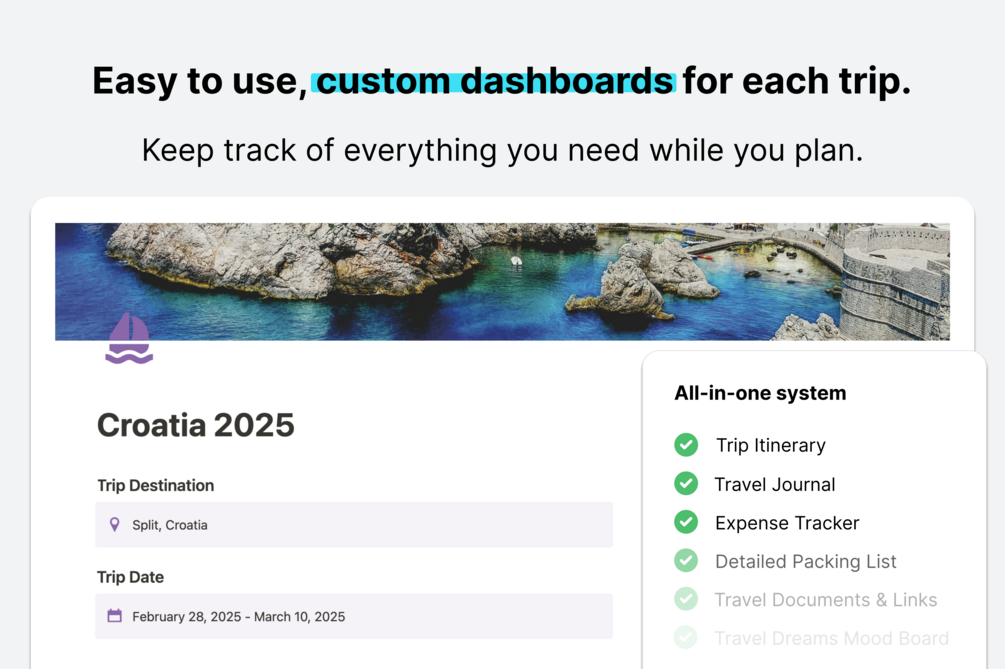Click the Trip Destination label
This screenshot has height=669, width=1005.
(156, 486)
